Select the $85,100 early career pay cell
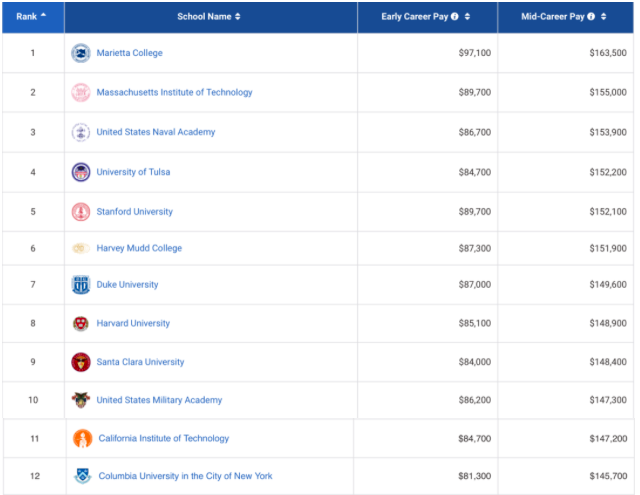Screen dimensions: 640x495 click(428, 323)
